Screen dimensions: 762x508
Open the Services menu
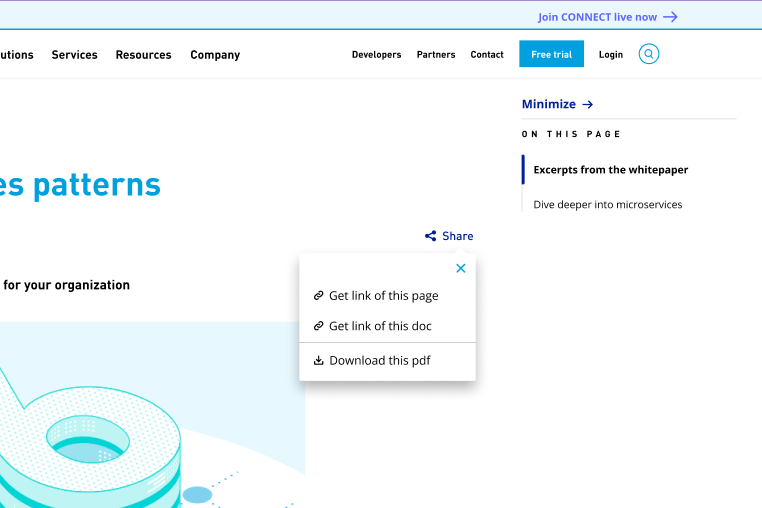tap(74, 55)
